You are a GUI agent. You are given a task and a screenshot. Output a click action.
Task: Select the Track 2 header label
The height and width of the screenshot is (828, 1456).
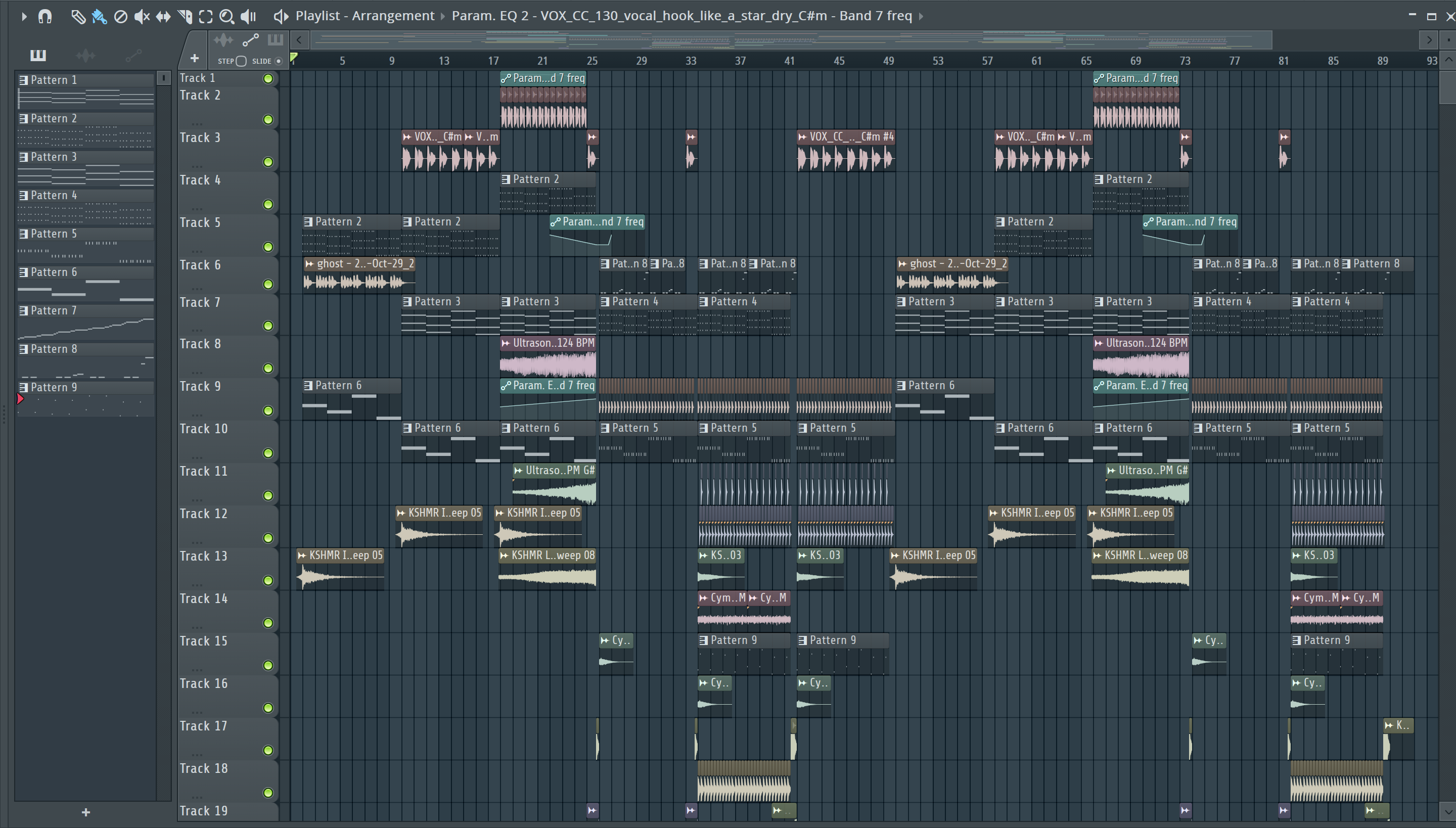200,95
